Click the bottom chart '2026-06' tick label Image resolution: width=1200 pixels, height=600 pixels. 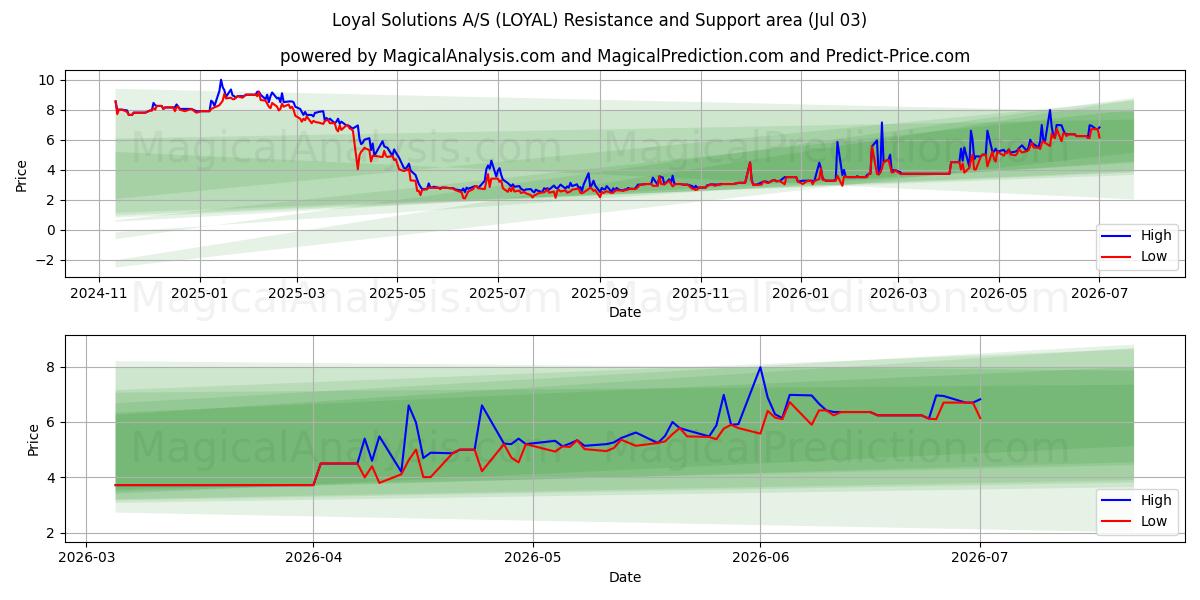(760, 557)
